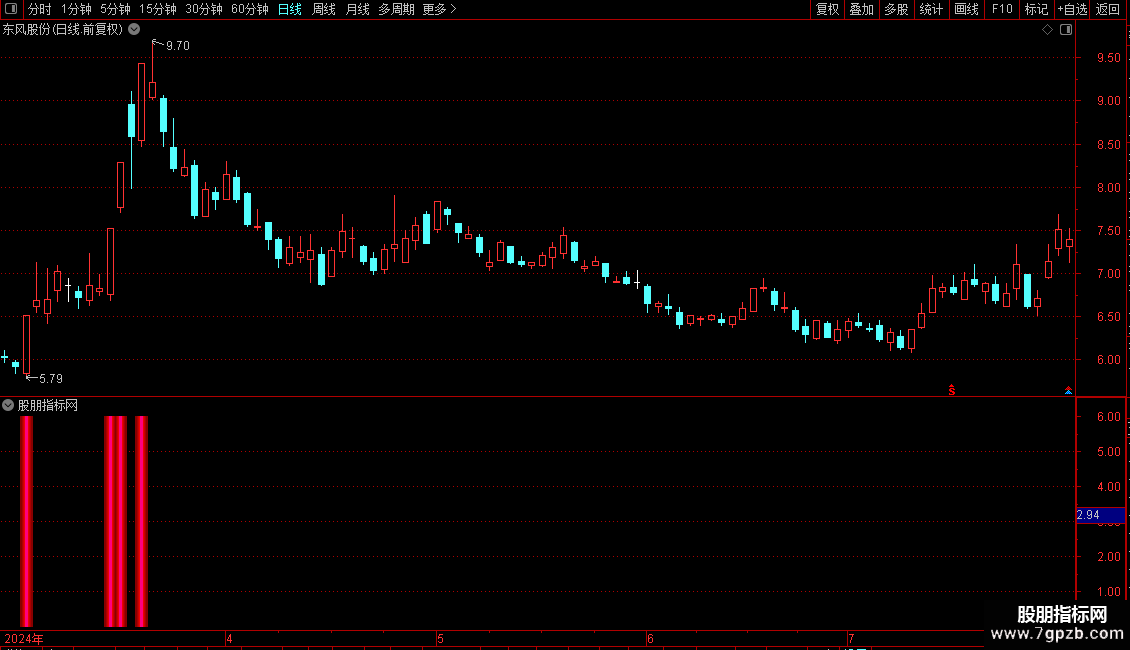1130x650 pixels.
Task: Switch to 月线 monthly chart
Action: [357, 9]
